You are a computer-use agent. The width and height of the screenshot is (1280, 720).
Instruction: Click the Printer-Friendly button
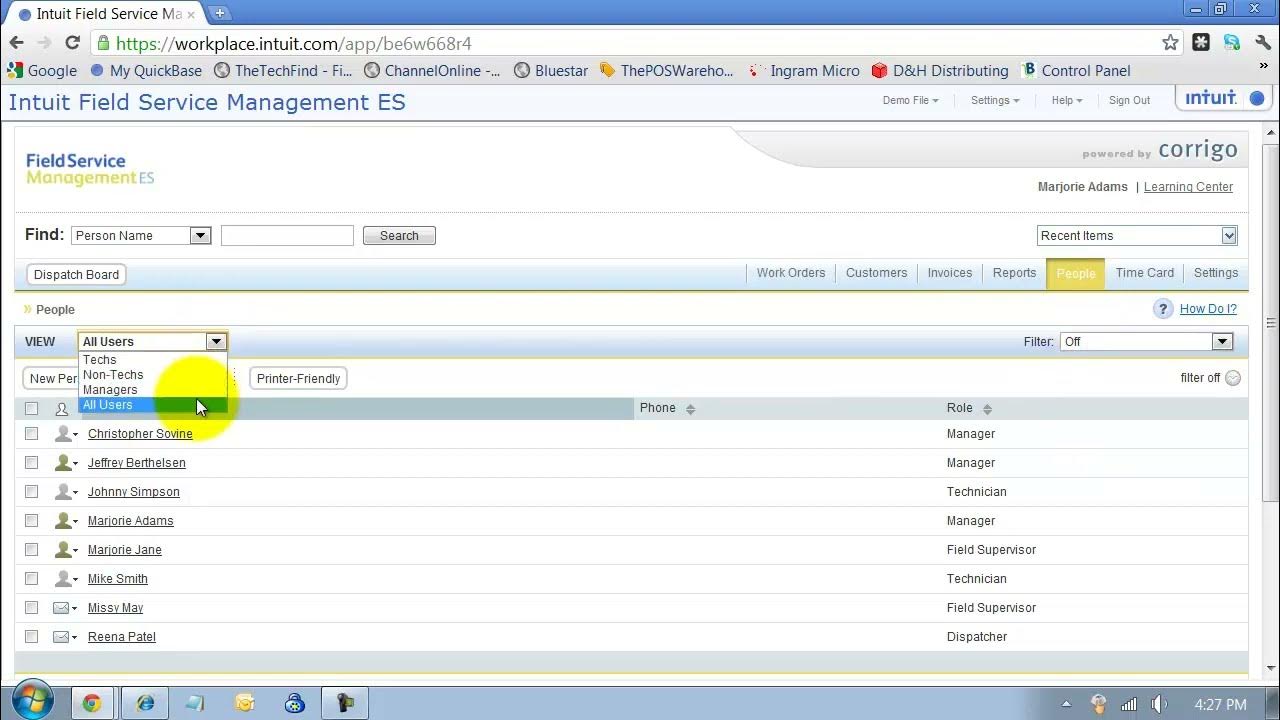(298, 379)
